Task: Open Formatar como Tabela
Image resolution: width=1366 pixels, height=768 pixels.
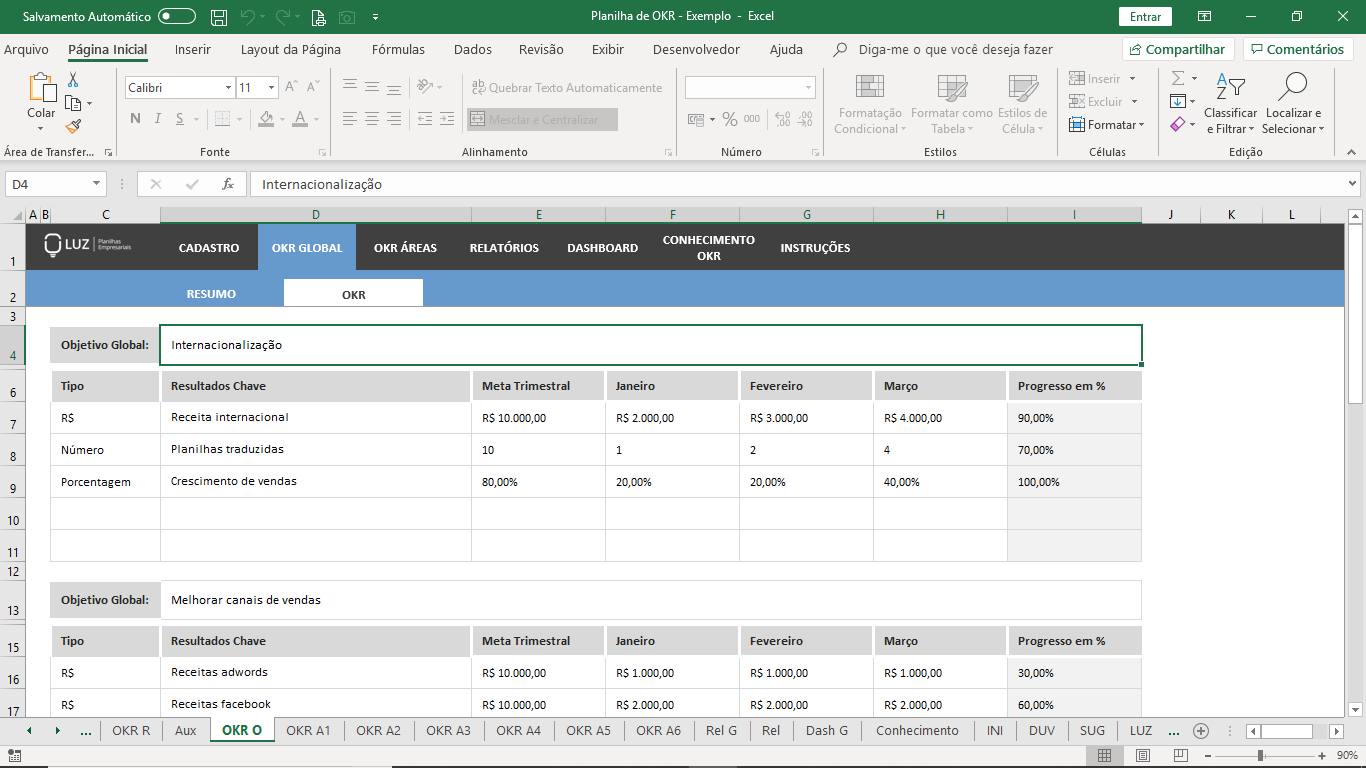Action: 952,104
